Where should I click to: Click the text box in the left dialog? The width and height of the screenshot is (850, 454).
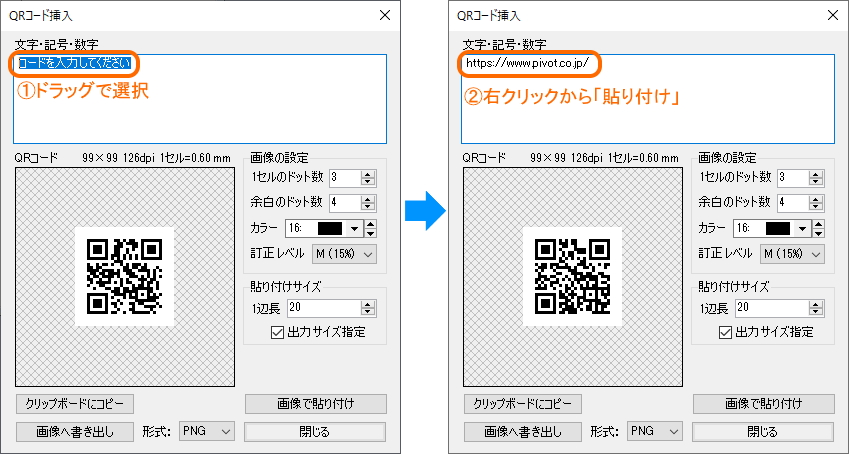coord(200,99)
